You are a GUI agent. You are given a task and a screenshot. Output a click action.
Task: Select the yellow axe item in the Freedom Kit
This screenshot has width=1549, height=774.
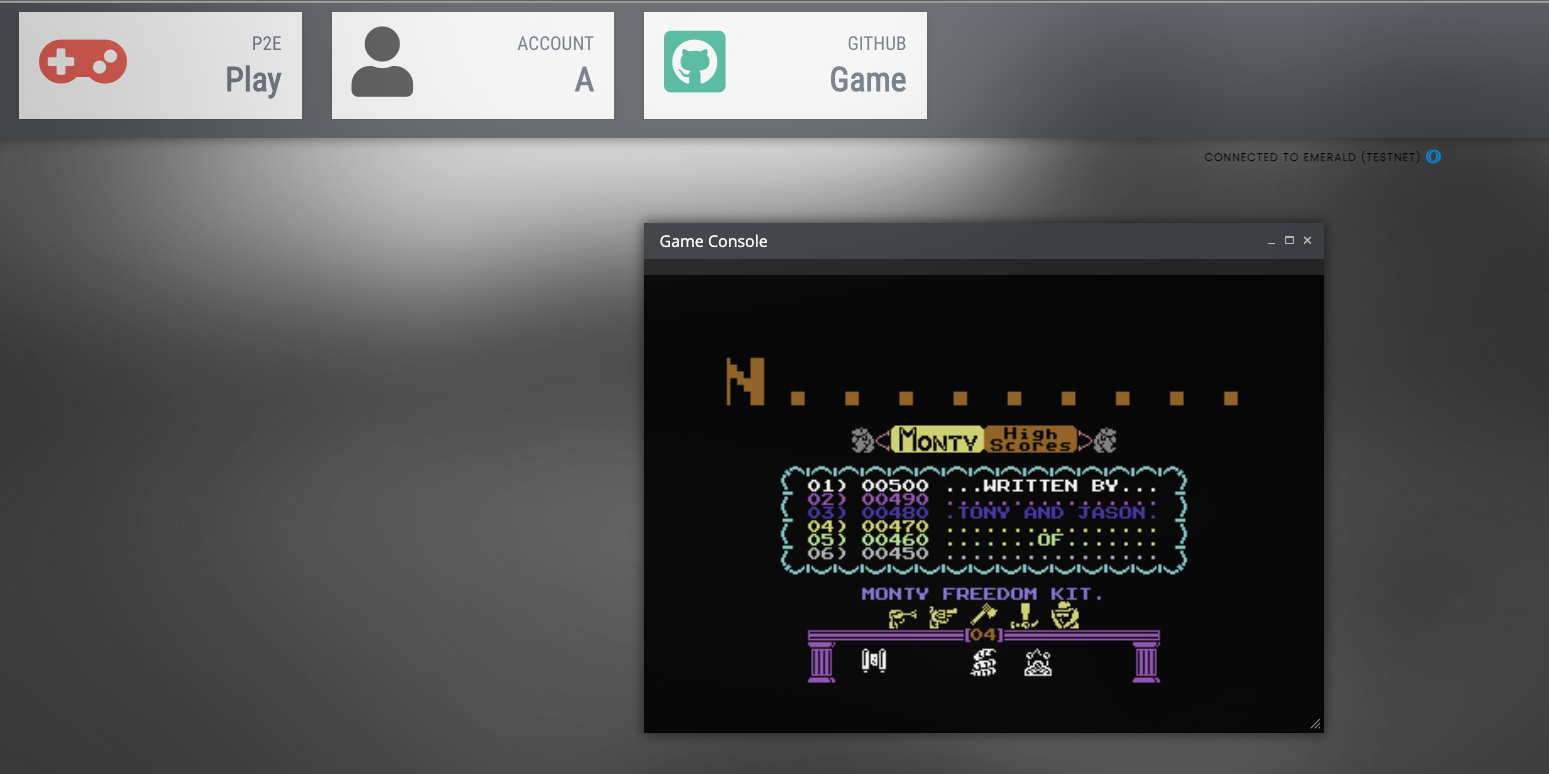pyautogui.click(x=984, y=616)
